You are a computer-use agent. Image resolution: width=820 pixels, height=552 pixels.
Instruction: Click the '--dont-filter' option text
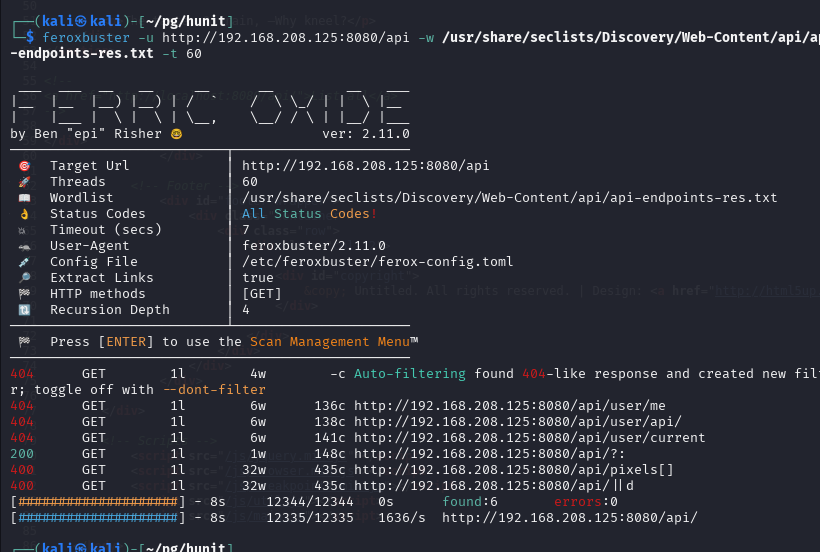point(214,390)
